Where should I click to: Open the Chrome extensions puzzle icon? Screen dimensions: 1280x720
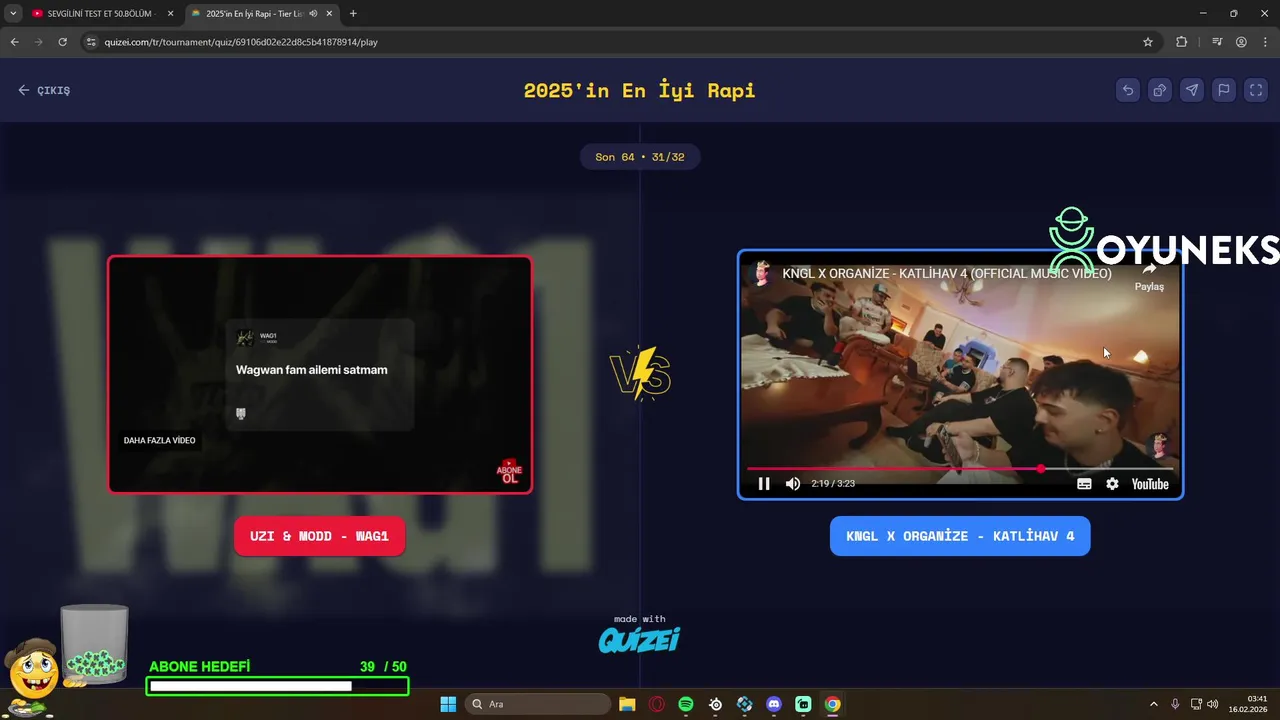[x=1181, y=42]
